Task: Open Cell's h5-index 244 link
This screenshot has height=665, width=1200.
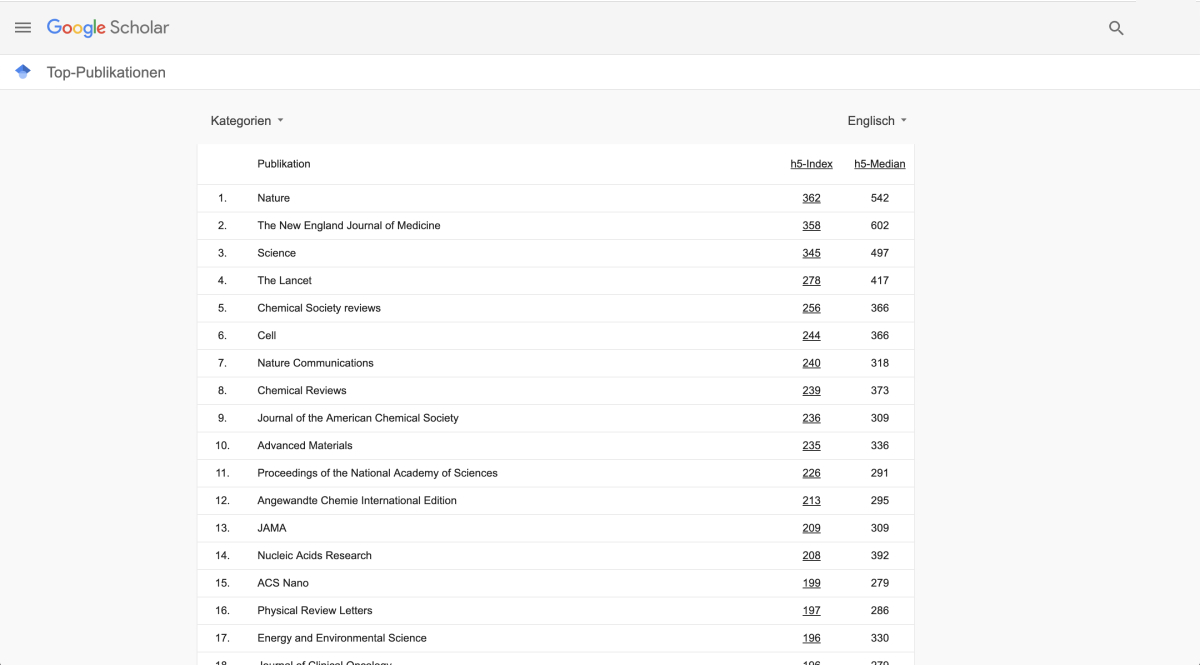Action: coord(811,336)
